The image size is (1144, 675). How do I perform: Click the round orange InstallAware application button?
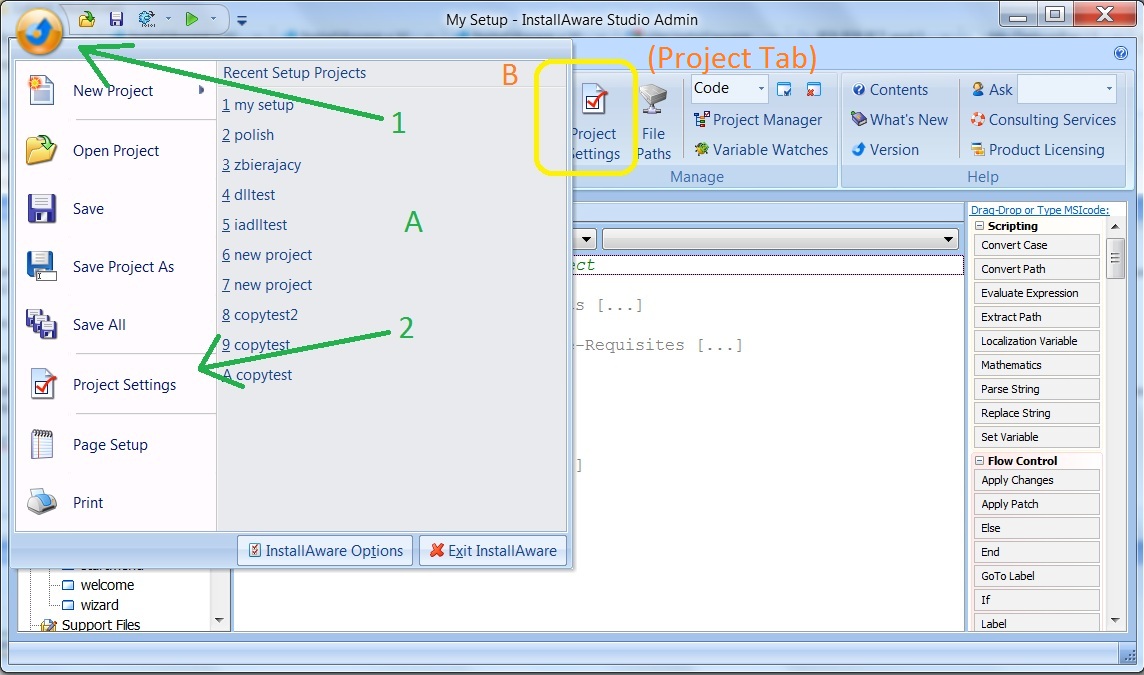(39, 31)
